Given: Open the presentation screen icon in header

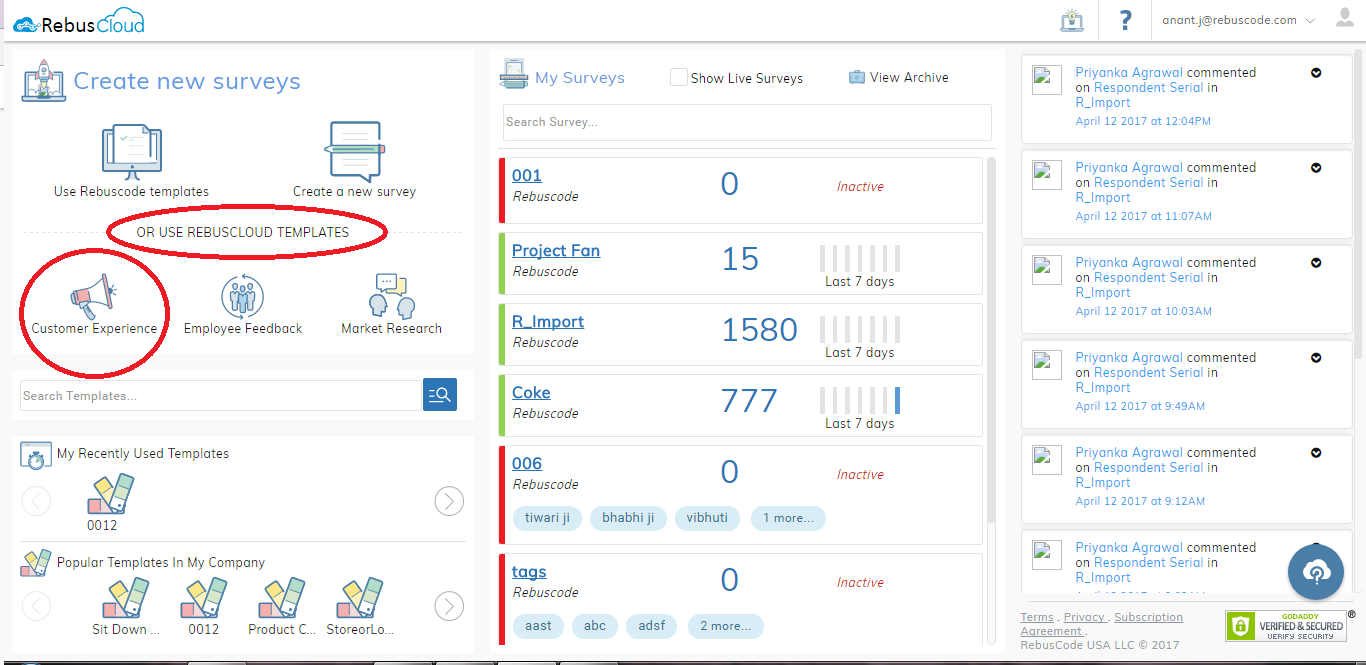Looking at the screenshot, I should [1072, 20].
